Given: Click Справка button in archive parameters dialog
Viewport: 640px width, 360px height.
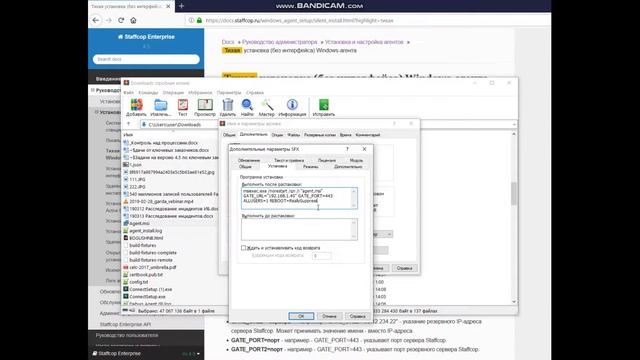Looking at the screenshot, I should [x=404, y=268].
